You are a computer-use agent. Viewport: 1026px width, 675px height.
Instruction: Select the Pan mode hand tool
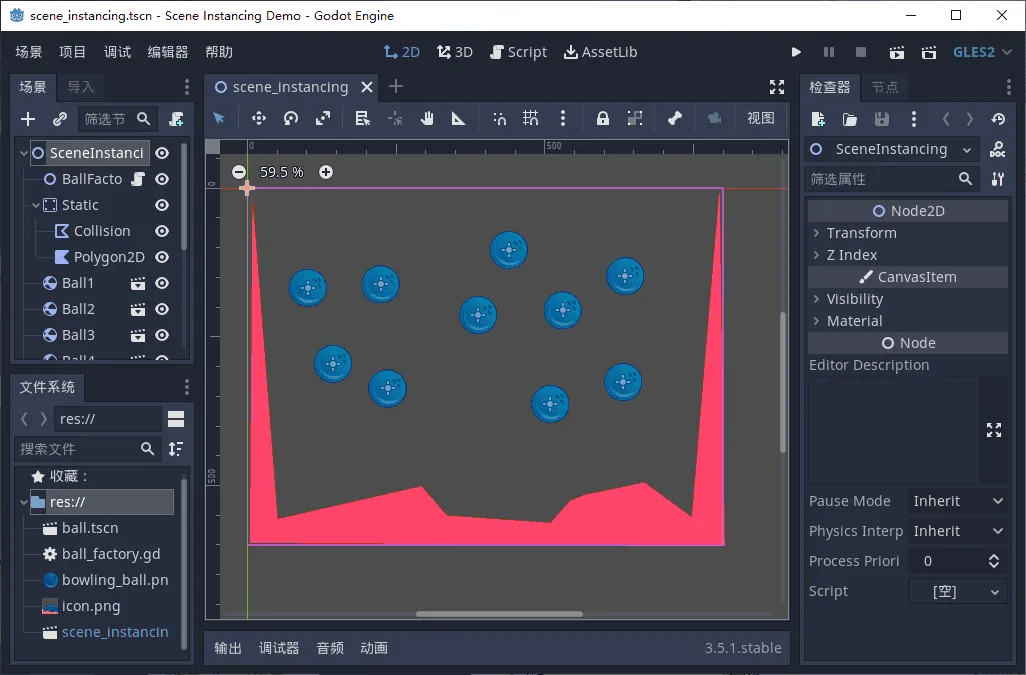(x=427, y=118)
